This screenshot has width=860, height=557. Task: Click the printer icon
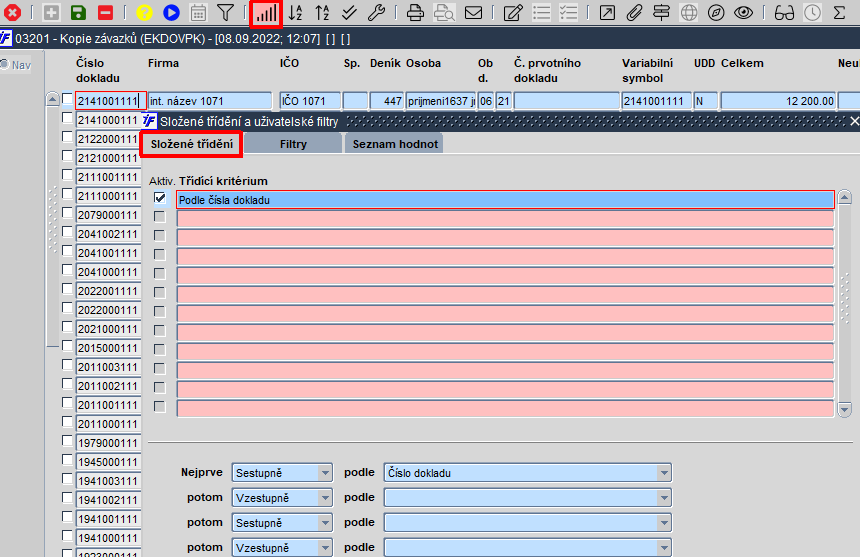coord(415,12)
